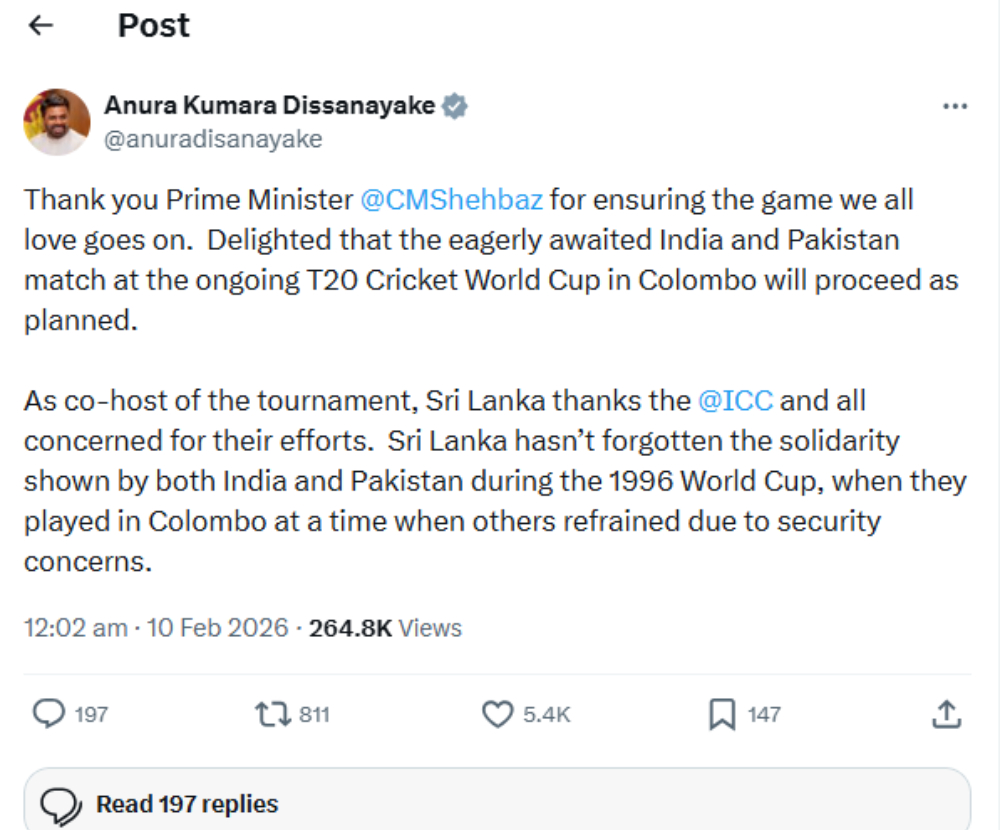Image resolution: width=1000 pixels, height=830 pixels.
Task: Click the Read 197 replies button
Action: click(187, 804)
